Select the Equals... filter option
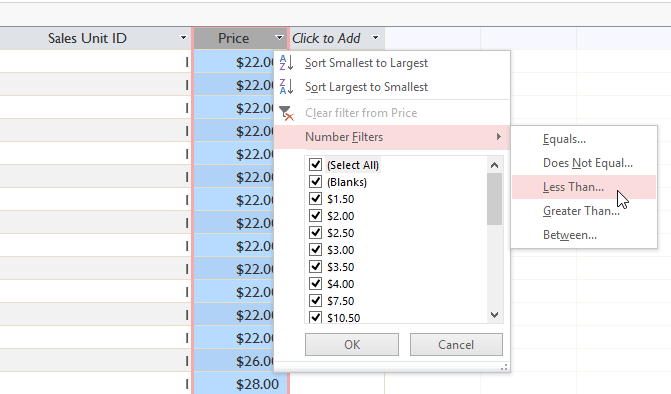The width and height of the screenshot is (671, 394). 584,139
